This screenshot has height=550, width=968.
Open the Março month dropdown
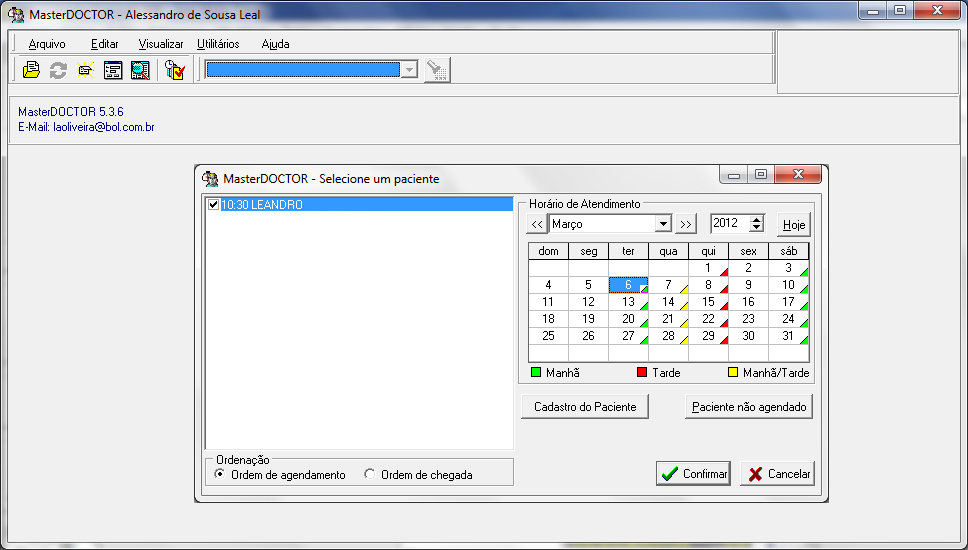tap(663, 223)
